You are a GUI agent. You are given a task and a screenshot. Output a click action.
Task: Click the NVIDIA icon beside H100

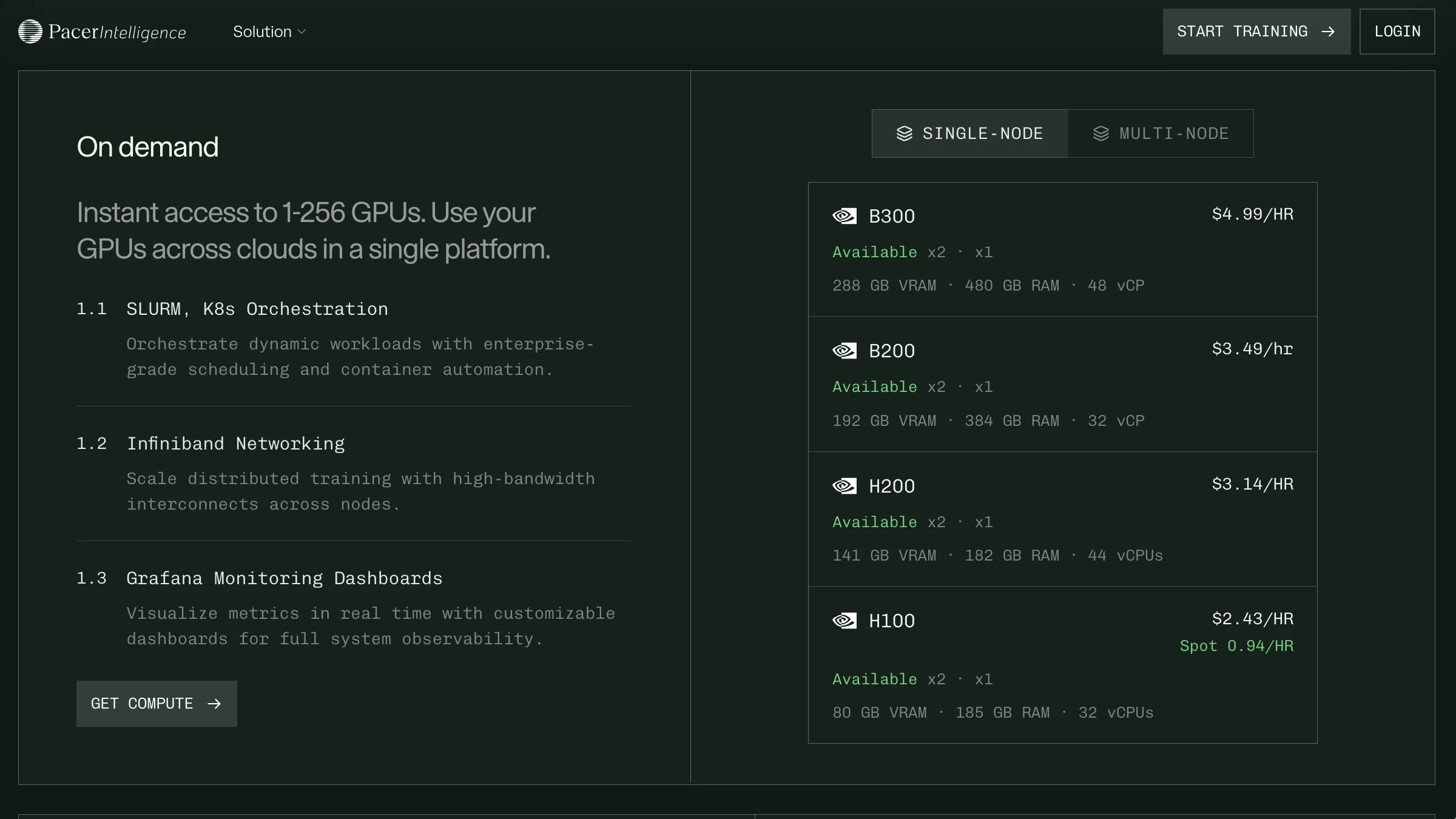(844, 621)
